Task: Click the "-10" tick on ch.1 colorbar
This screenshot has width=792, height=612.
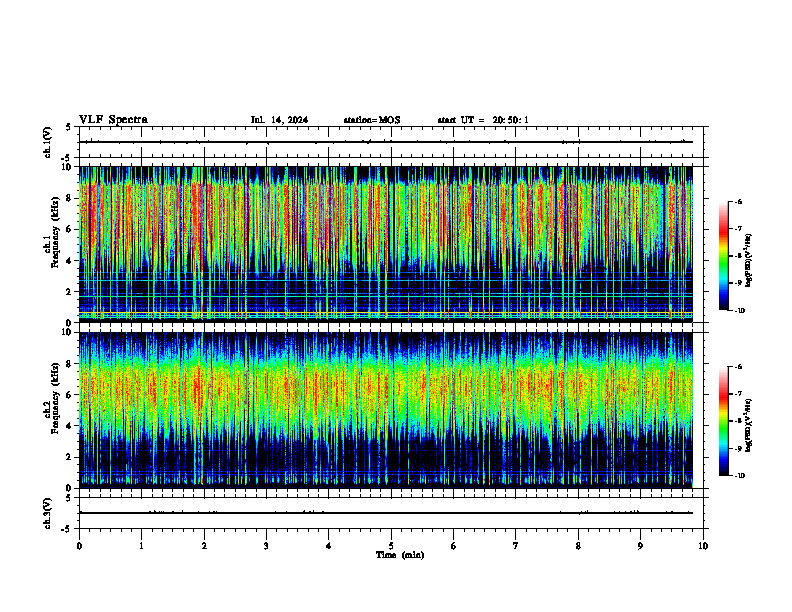Action: click(x=739, y=311)
